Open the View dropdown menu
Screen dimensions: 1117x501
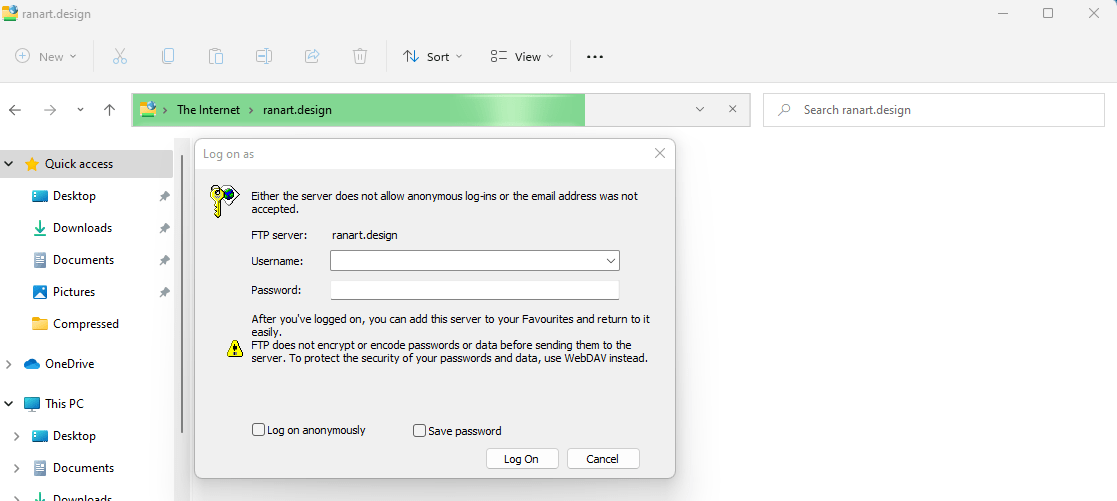point(522,56)
